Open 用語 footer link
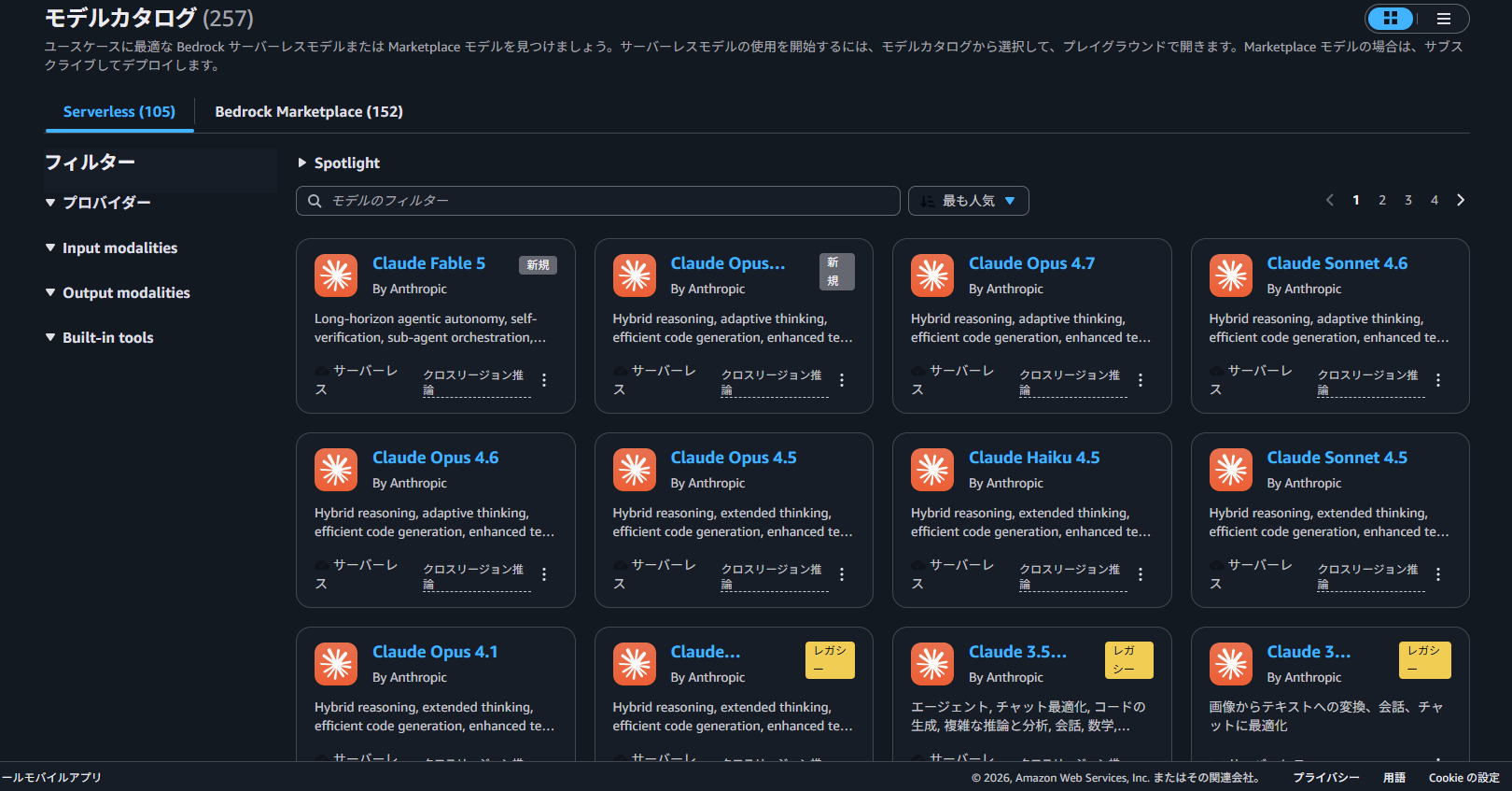 tap(1394, 778)
